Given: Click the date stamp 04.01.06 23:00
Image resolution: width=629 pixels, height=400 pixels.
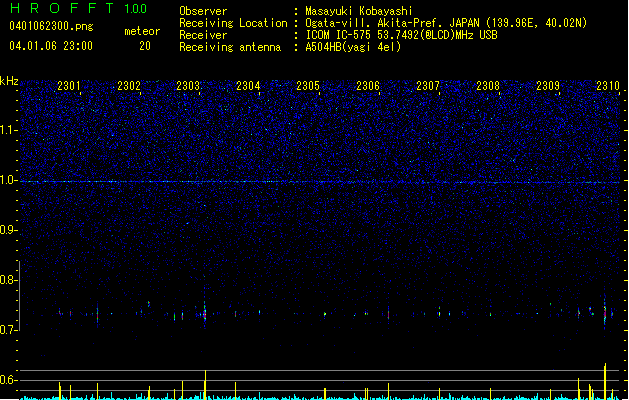Looking at the screenshot, I should [x=51, y=46].
